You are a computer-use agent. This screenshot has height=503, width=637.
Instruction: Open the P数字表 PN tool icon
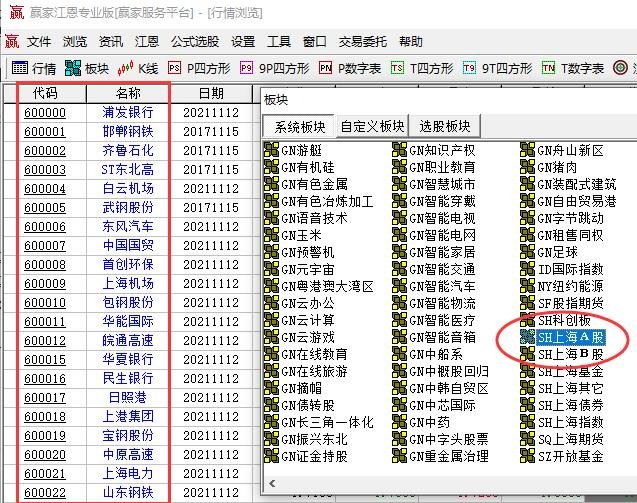pos(325,68)
